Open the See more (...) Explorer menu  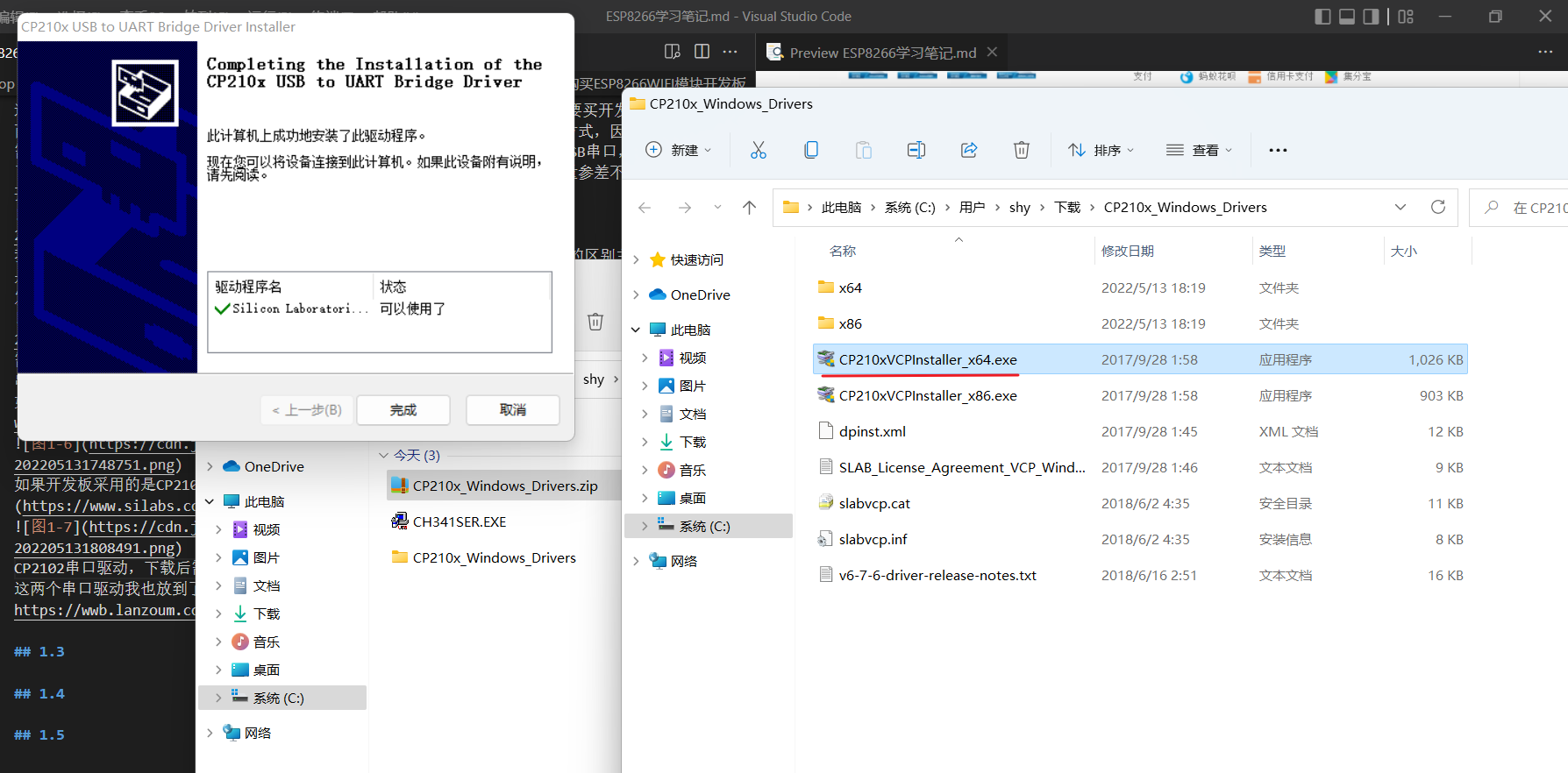(1278, 150)
